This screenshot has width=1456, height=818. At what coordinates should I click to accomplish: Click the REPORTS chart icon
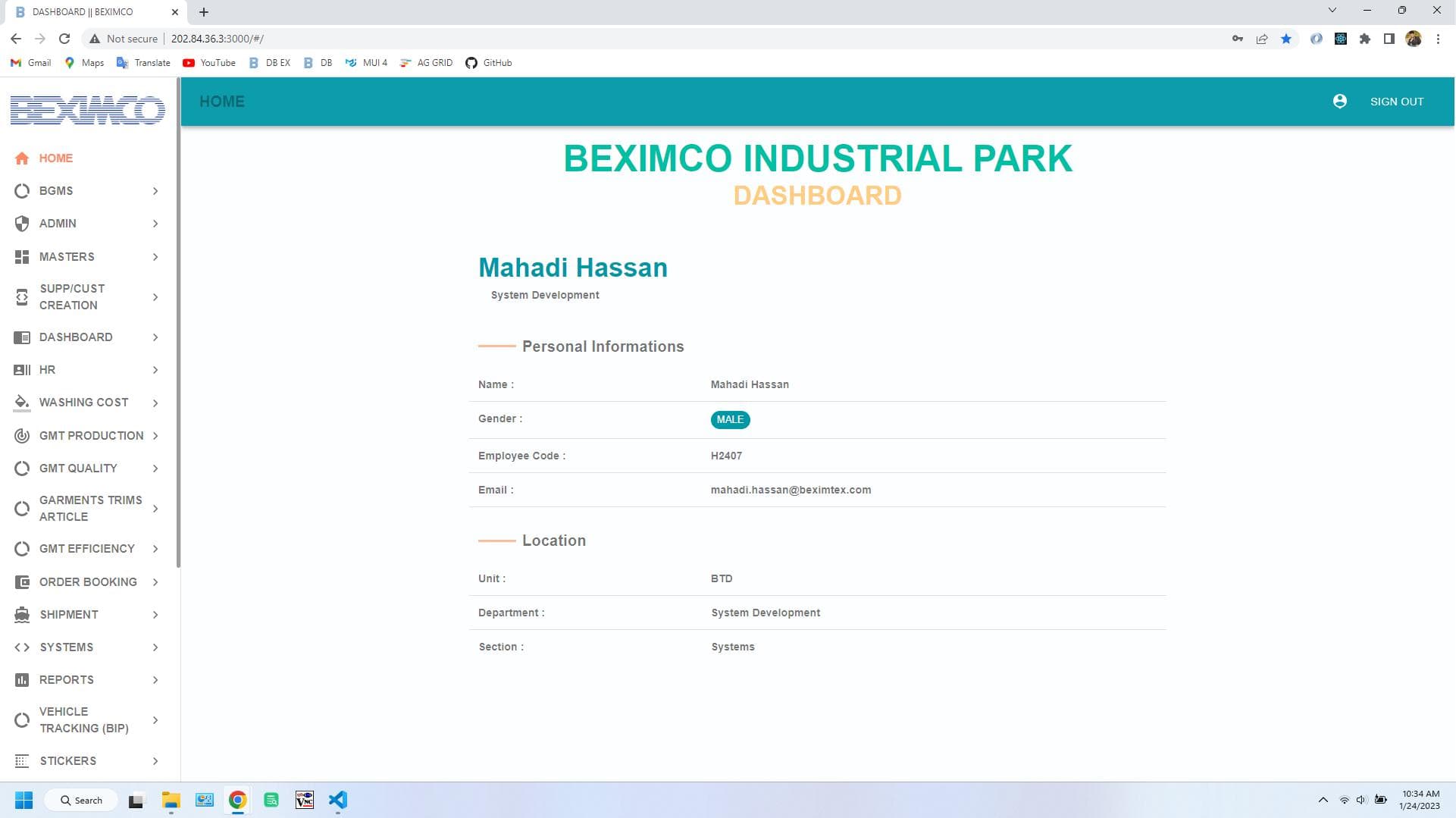[x=22, y=680]
